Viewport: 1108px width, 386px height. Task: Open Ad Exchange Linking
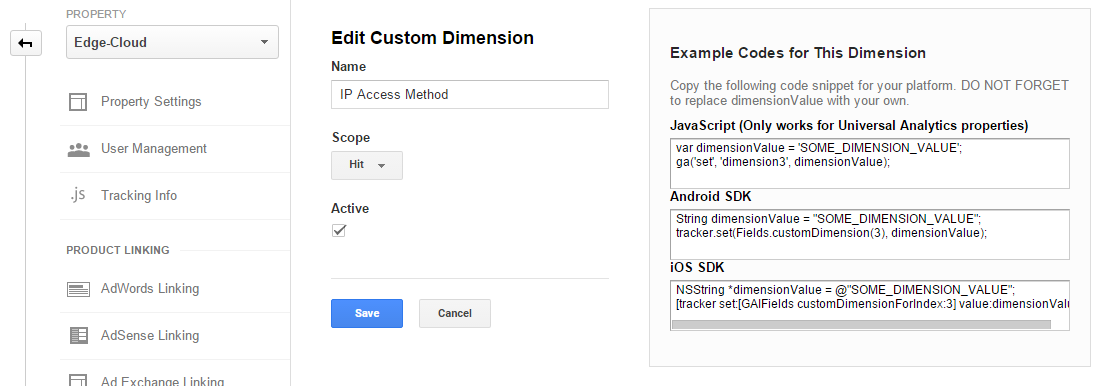(163, 381)
